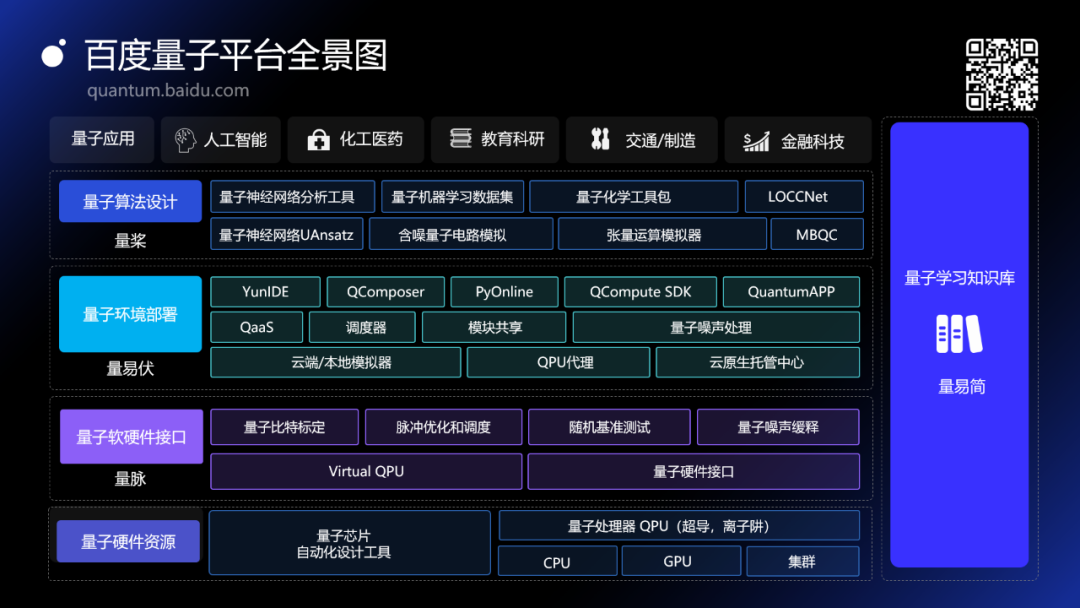This screenshot has height=608, width=1080.
Task: Click the library books icon above 量易简
Action: click(959, 334)
